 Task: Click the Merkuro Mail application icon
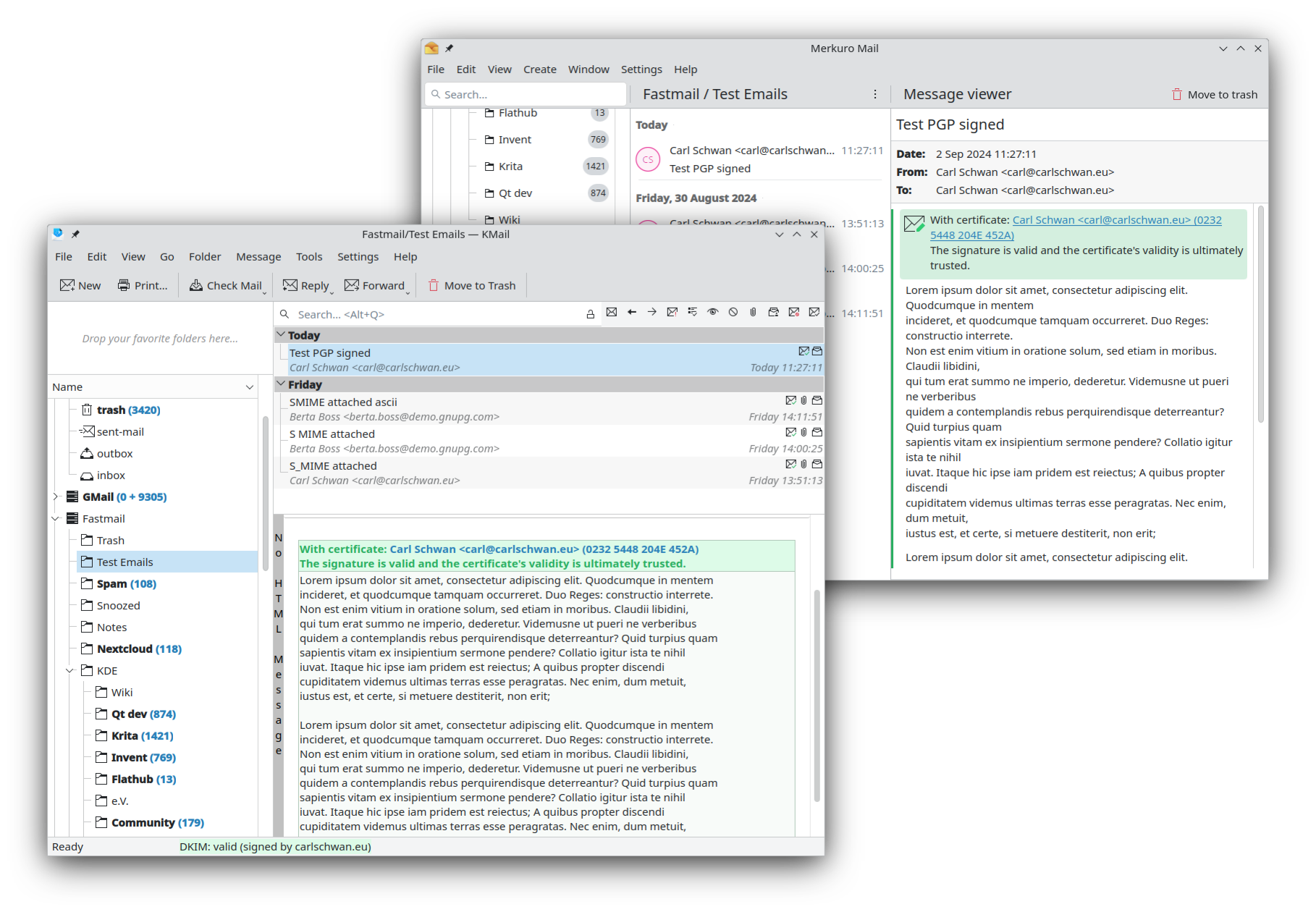(x=431, y=48)
